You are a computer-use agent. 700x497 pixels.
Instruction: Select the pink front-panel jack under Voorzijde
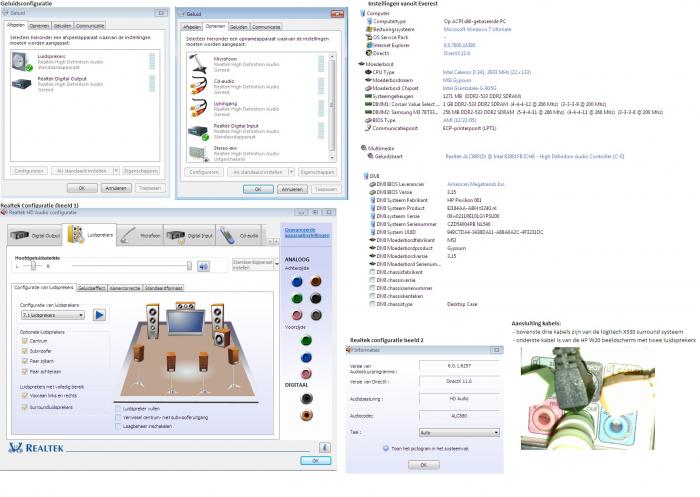[306, 373]
